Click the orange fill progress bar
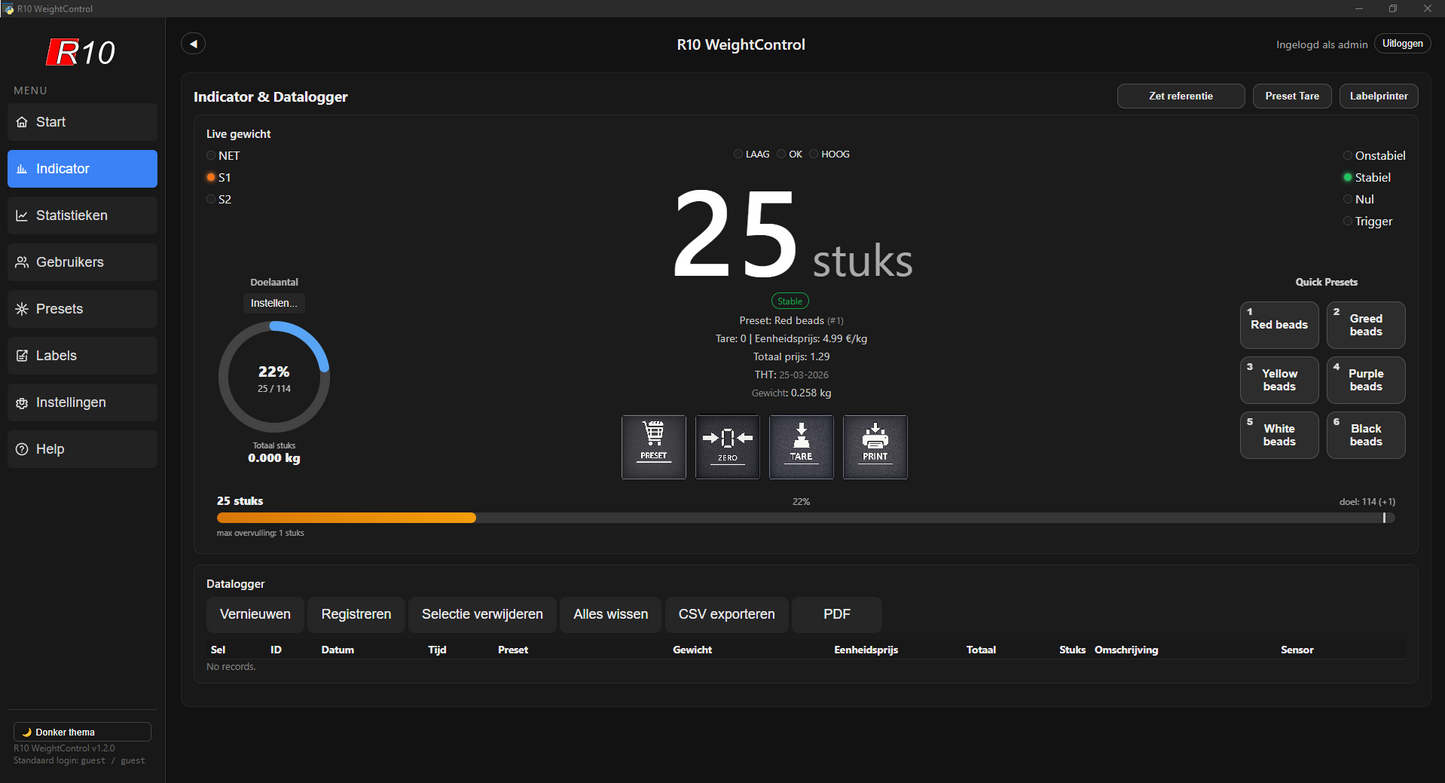This screenshot has height=783, width=1445. (347, 517)
